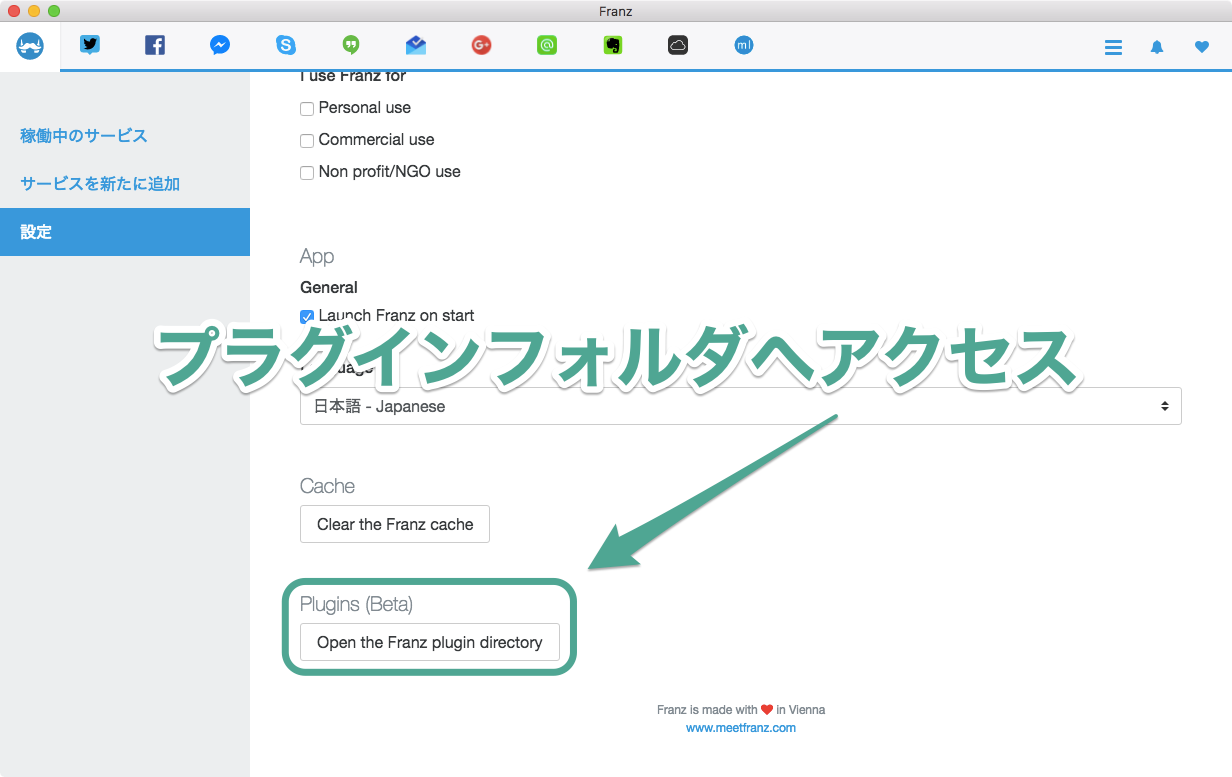Open the blue 'ml' service tab
The height and width of the screenshot is (777, 1232).
[x=743, y=45]
